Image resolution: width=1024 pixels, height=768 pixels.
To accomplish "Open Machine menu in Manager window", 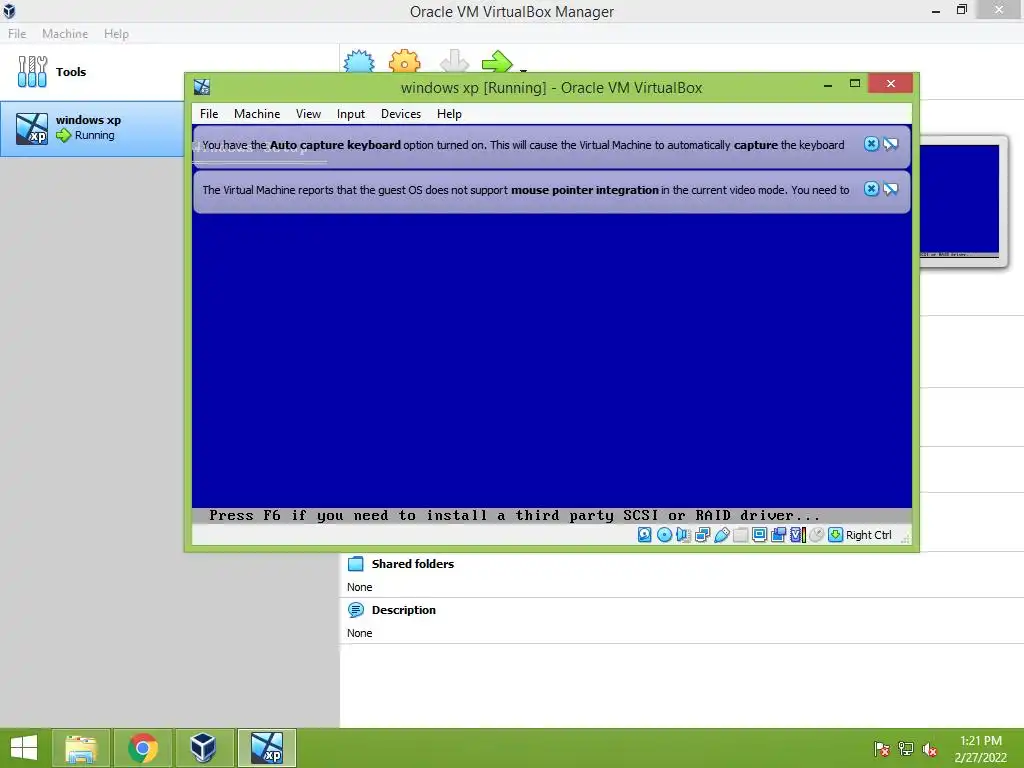I will (65, 33).
